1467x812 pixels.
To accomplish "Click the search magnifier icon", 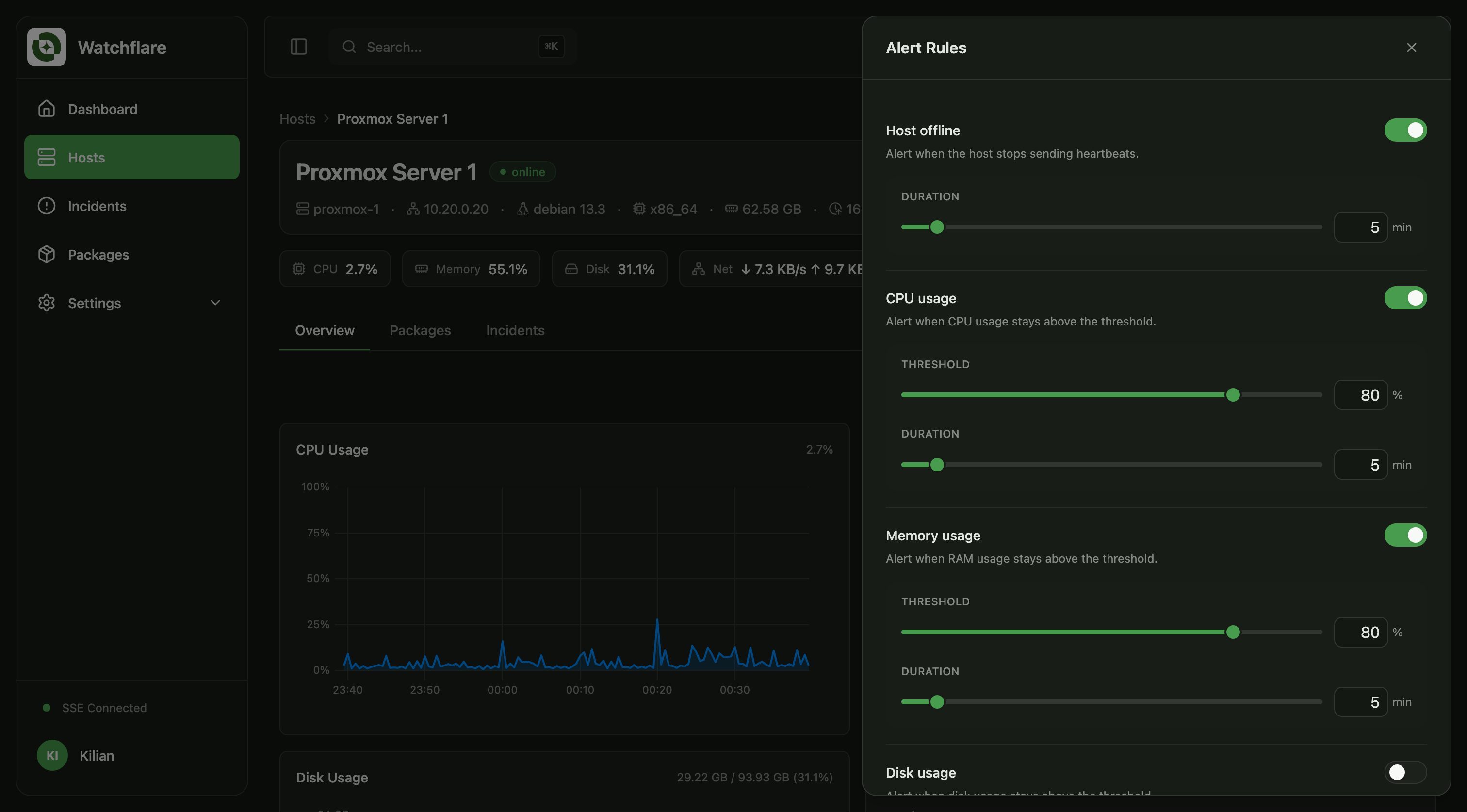I will (349, 47).
